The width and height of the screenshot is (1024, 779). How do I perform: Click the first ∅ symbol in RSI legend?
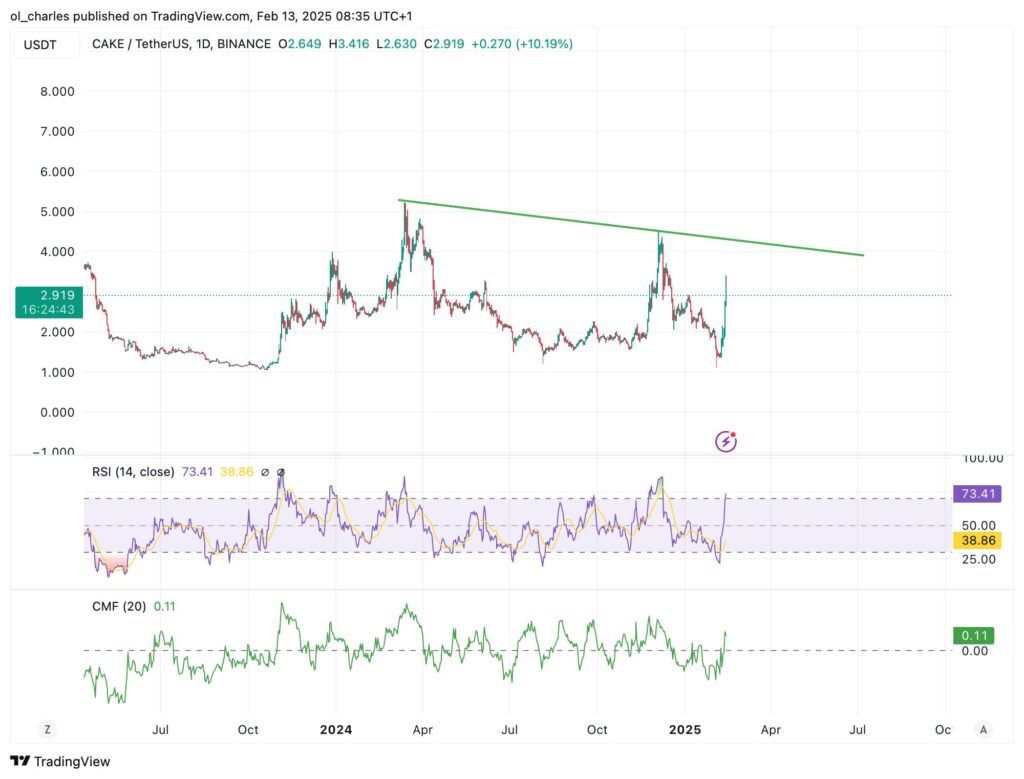tap(265, 472)
